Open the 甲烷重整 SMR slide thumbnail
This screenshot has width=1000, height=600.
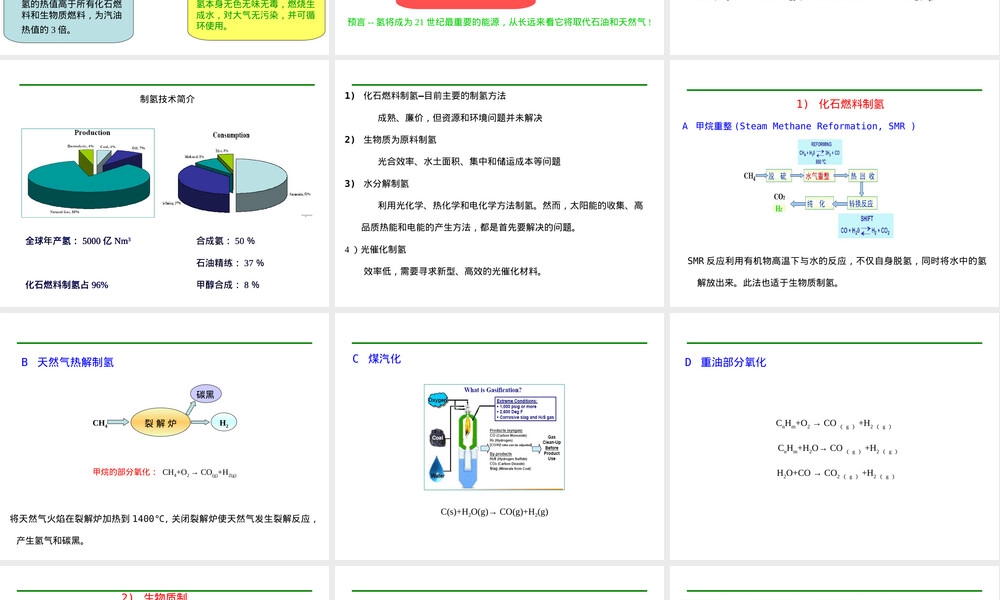835,183
